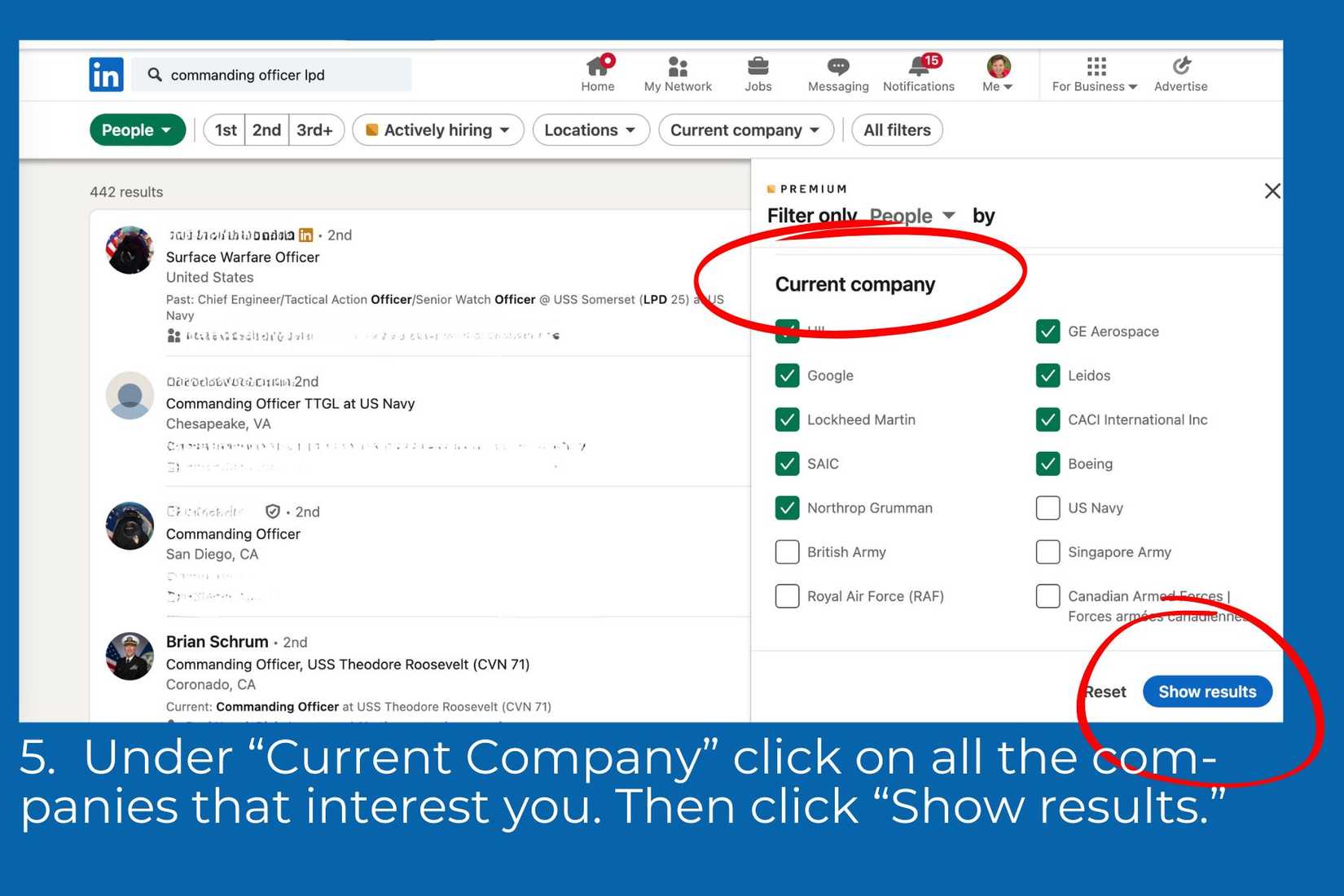Click the All filters button
1344x896 pixels.
(x=897, y=130)
